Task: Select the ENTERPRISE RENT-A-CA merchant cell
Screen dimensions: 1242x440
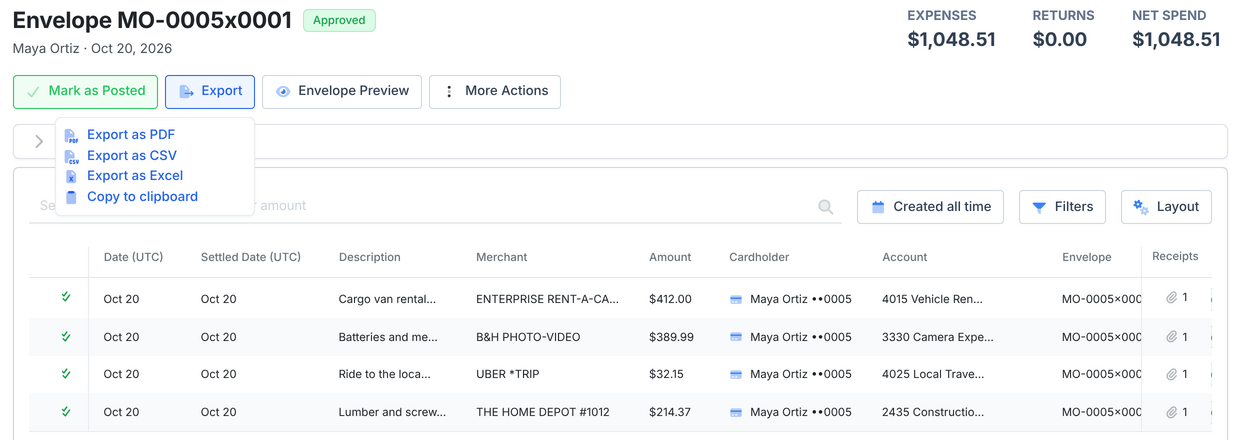Action: (547, 299)
